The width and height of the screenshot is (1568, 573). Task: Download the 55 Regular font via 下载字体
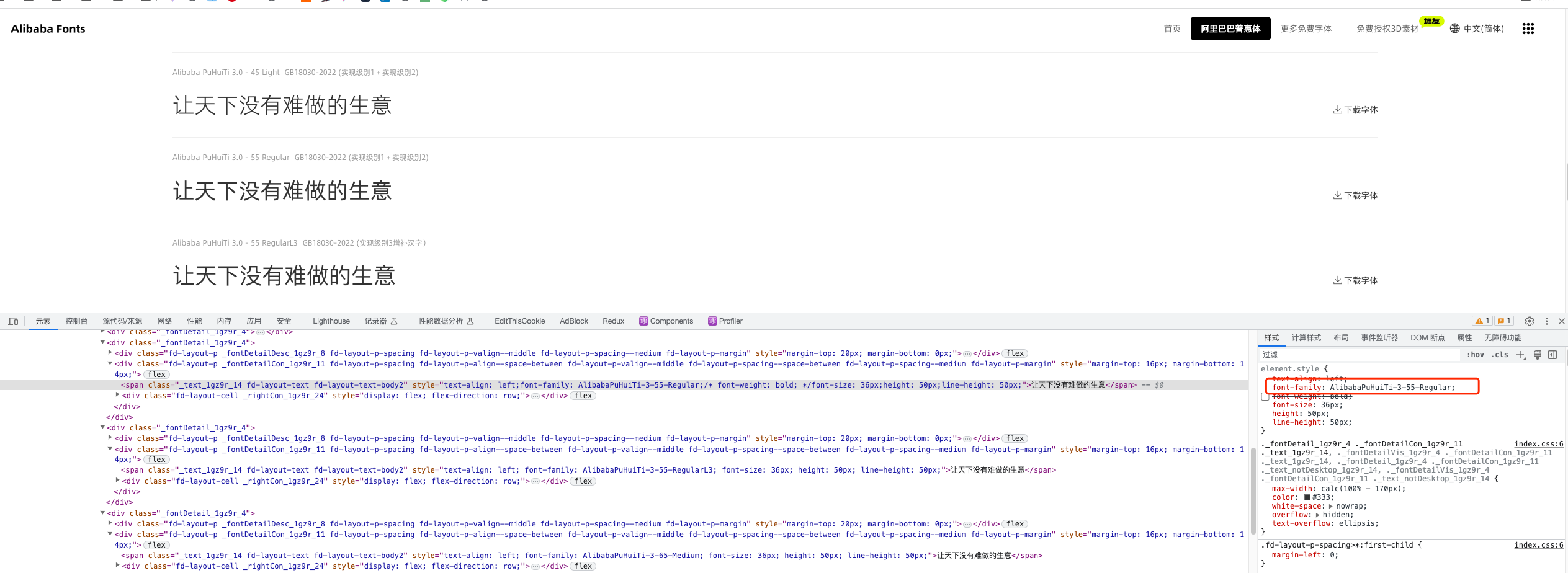pyautogui.click(x=1355, y=195)
